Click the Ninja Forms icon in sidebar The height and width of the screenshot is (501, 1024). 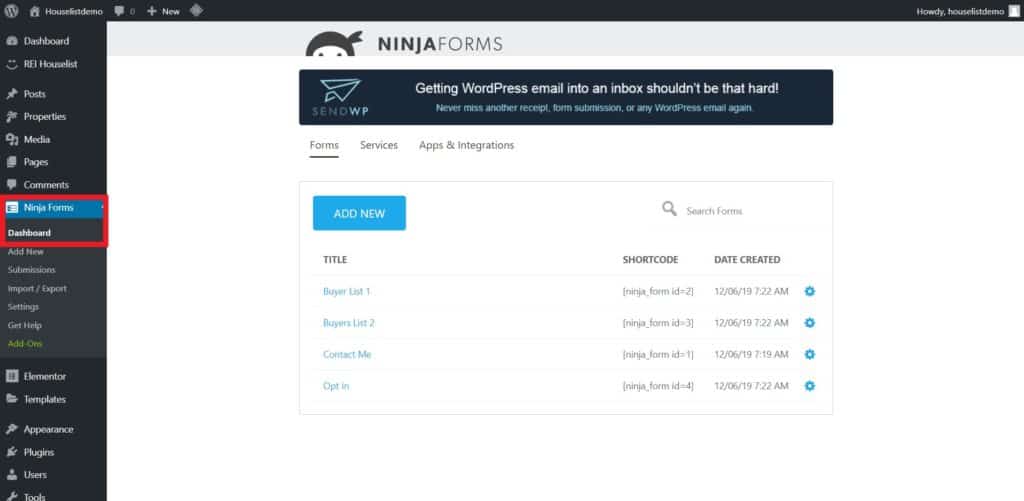[12, 208]
